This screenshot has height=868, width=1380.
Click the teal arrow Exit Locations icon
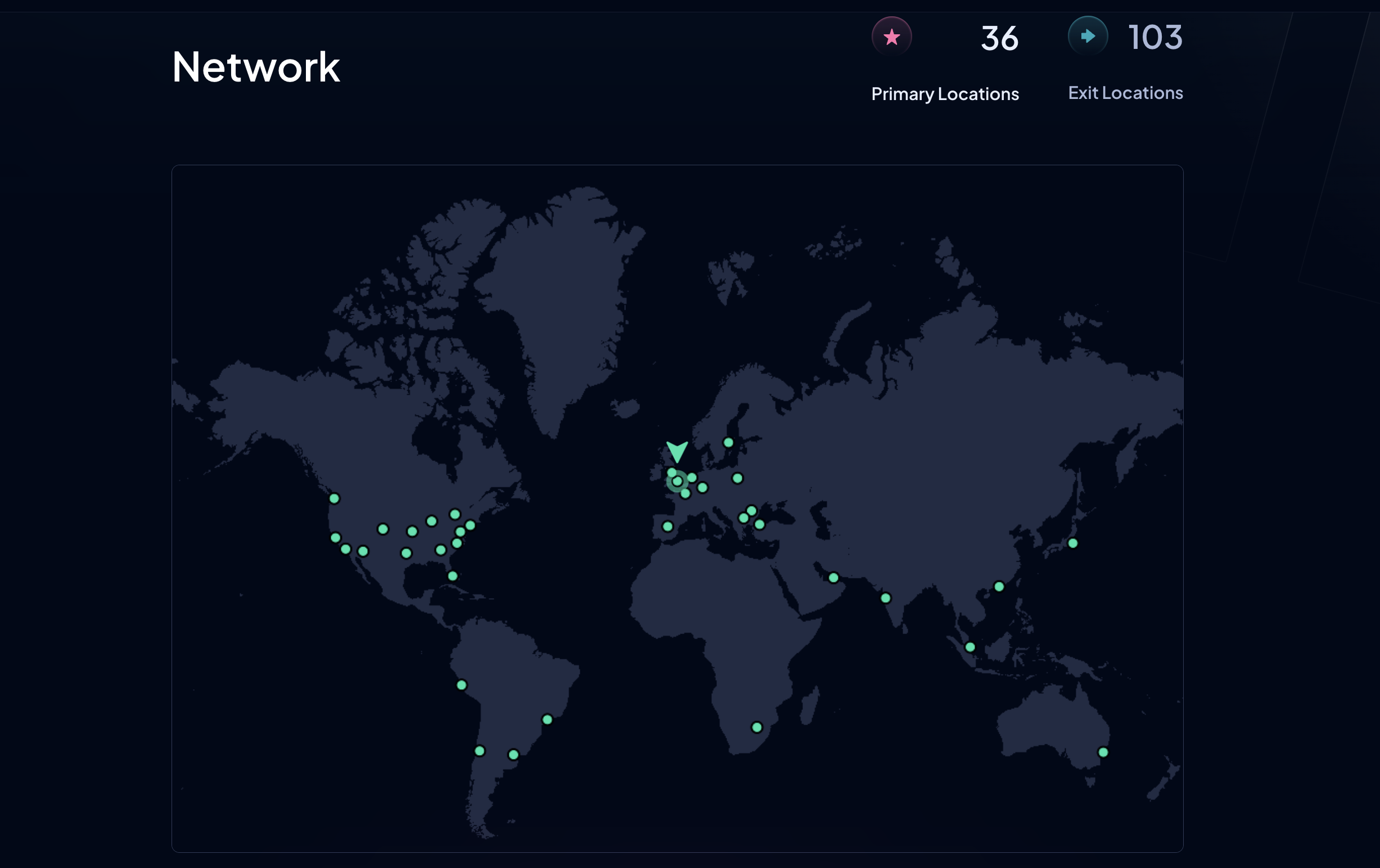coord(1088,35)
